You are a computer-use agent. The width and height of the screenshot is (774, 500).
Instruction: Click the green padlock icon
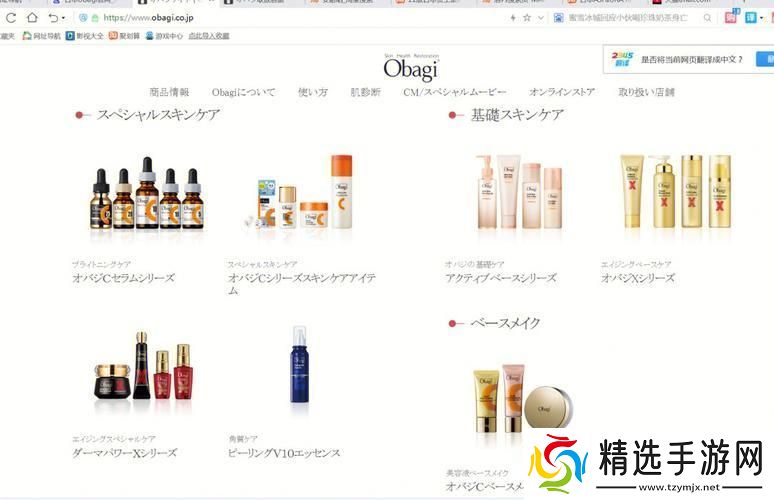click(95, 18)
